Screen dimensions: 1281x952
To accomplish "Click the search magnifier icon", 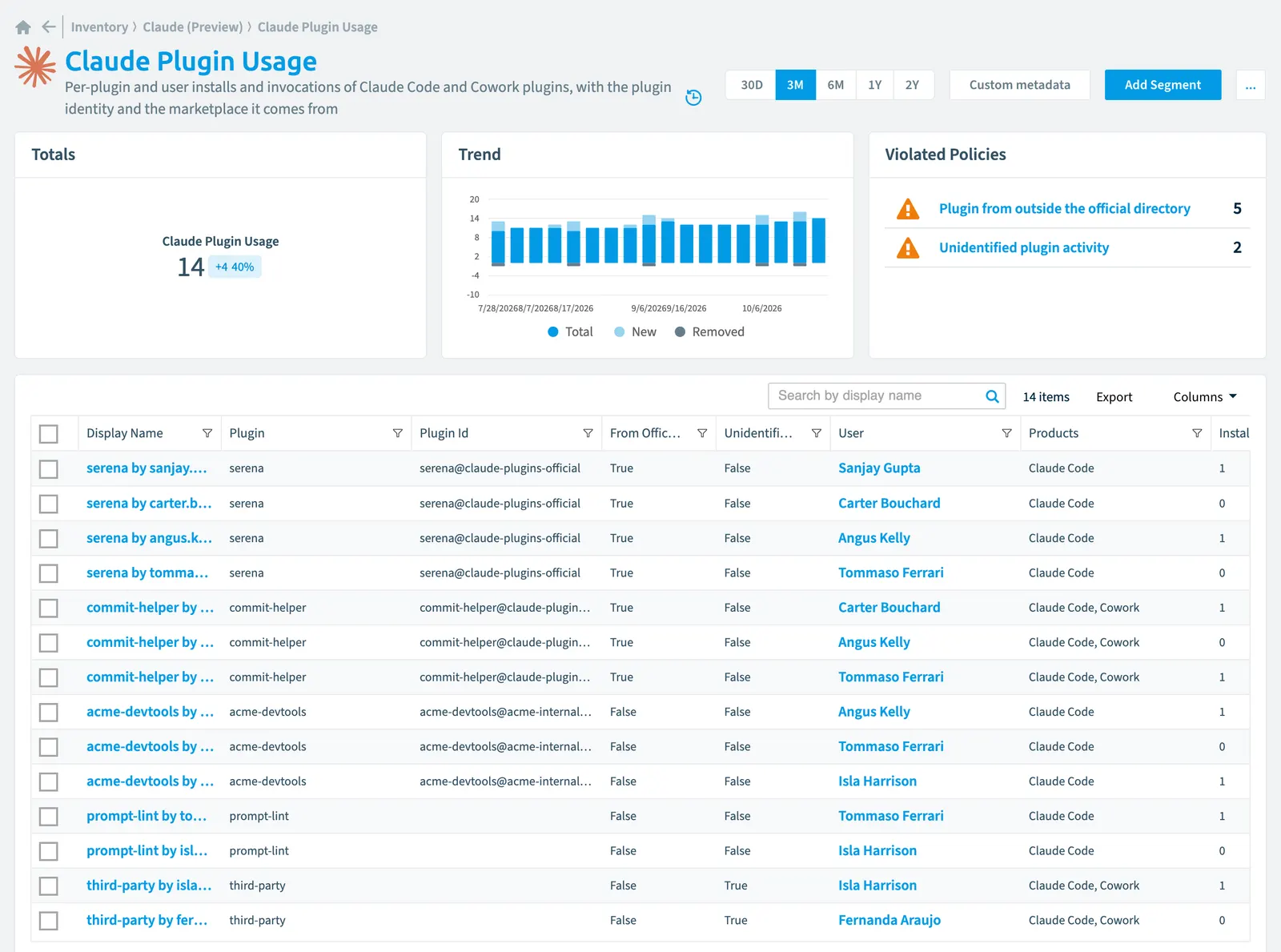I will click(x=992, y=396).
